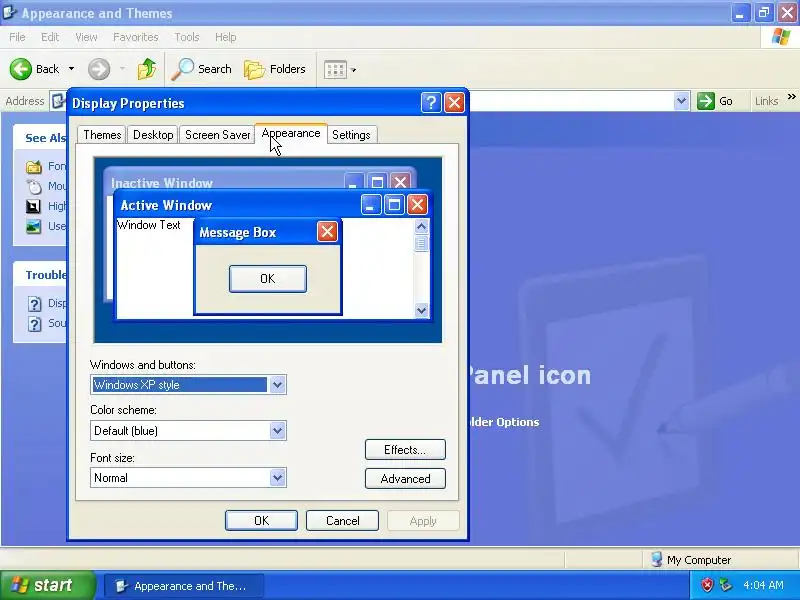Click the Cancel button
The width and height of the screenshot is (800, 600).
click(x=342, y=520)
